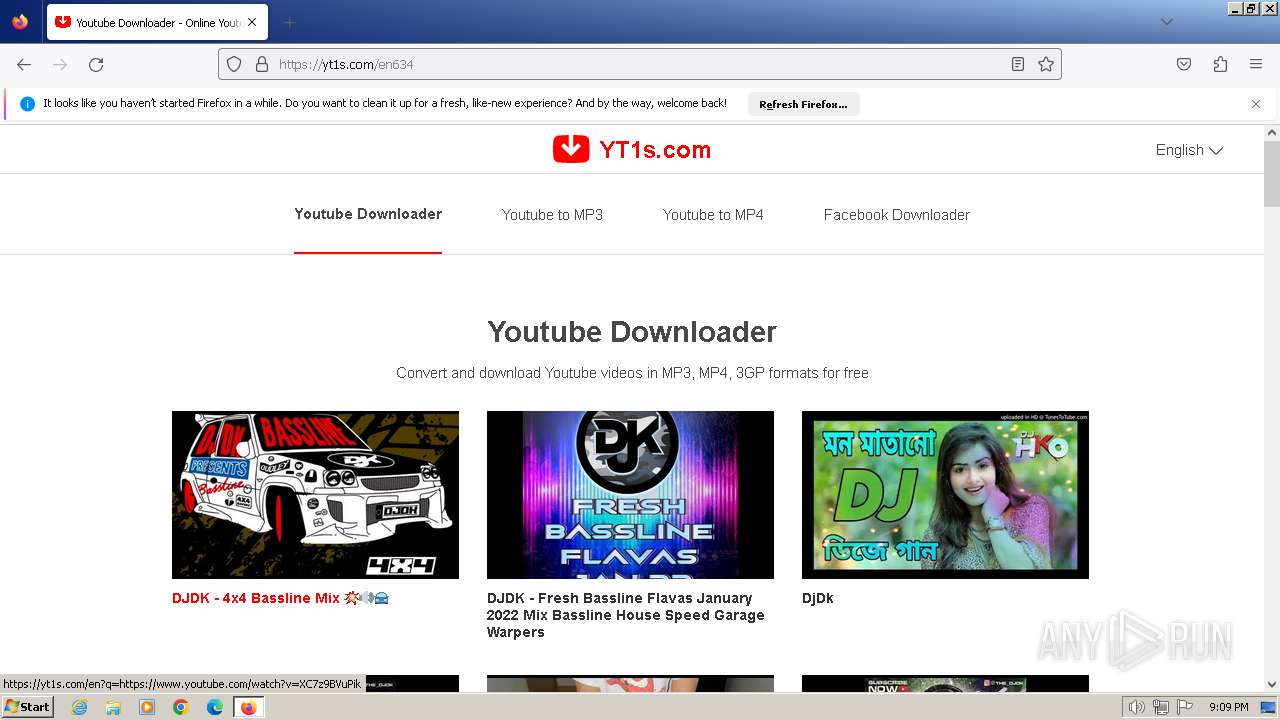Open a new tab with plus button
The width and height of the screenshot is (1280, 720).
pyautogui.click(x=289, y=22)
